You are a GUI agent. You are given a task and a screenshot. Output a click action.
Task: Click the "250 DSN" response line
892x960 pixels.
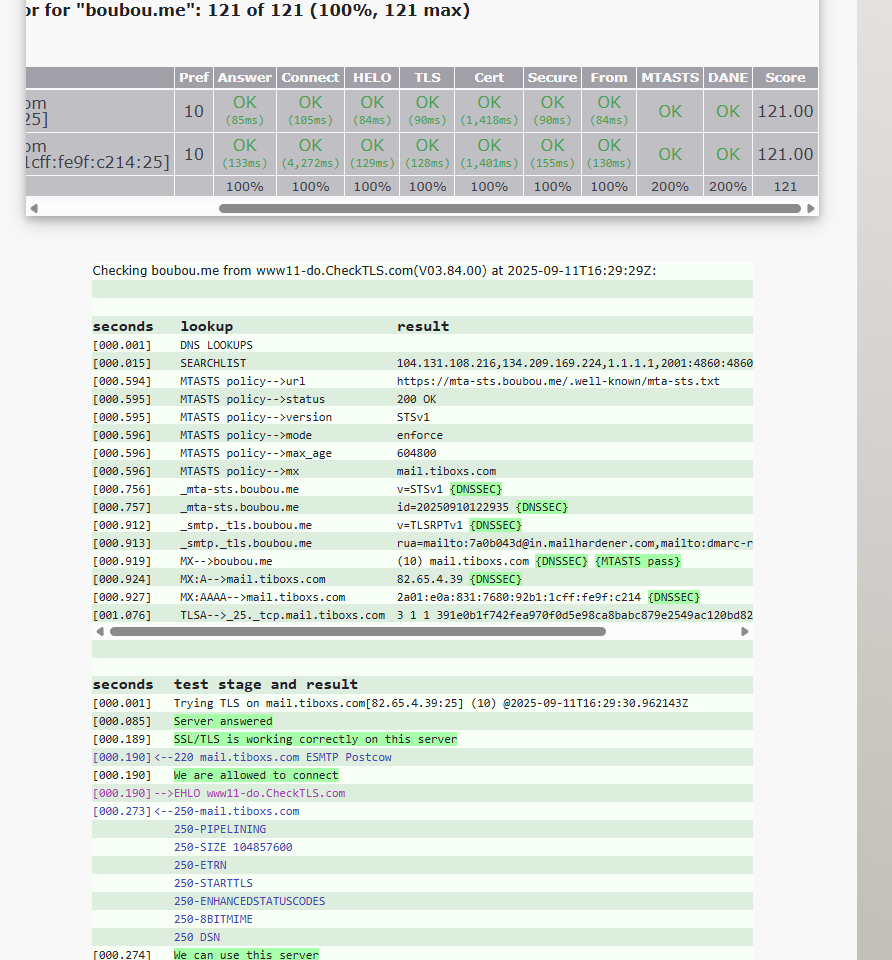tap(197, 937)
